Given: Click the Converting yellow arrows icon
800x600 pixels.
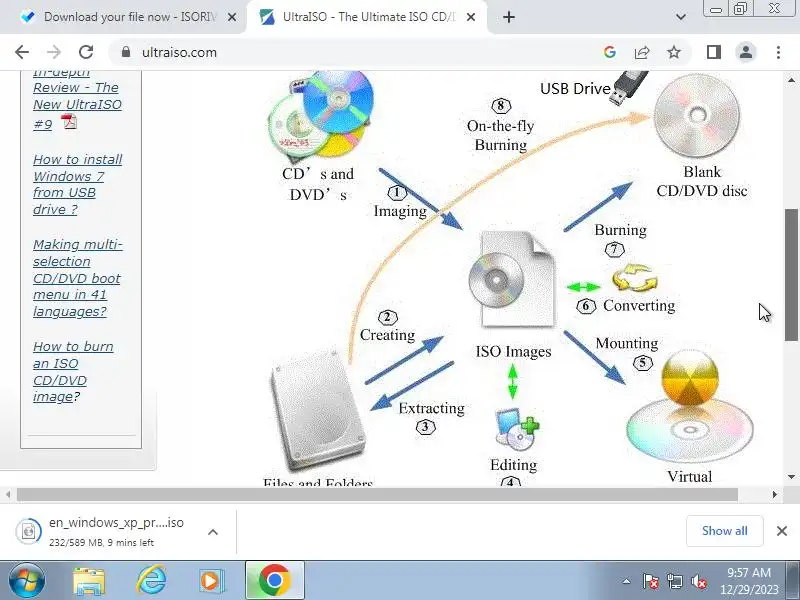Looking at the screenshot, I should 635,279.
